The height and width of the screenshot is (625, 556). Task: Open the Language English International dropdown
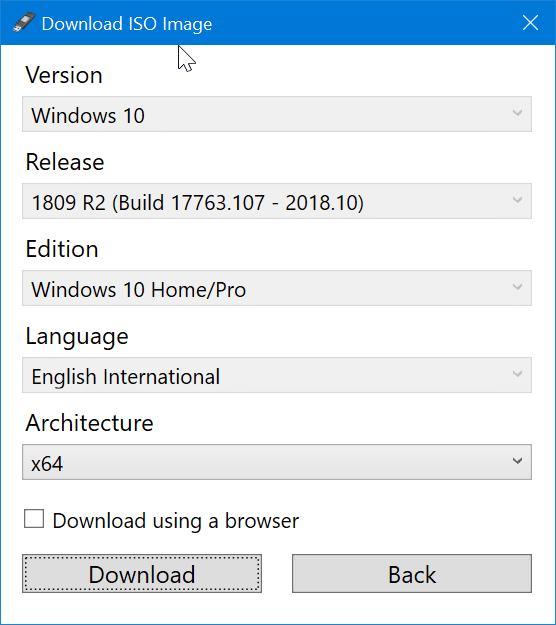tap(277, 375)
